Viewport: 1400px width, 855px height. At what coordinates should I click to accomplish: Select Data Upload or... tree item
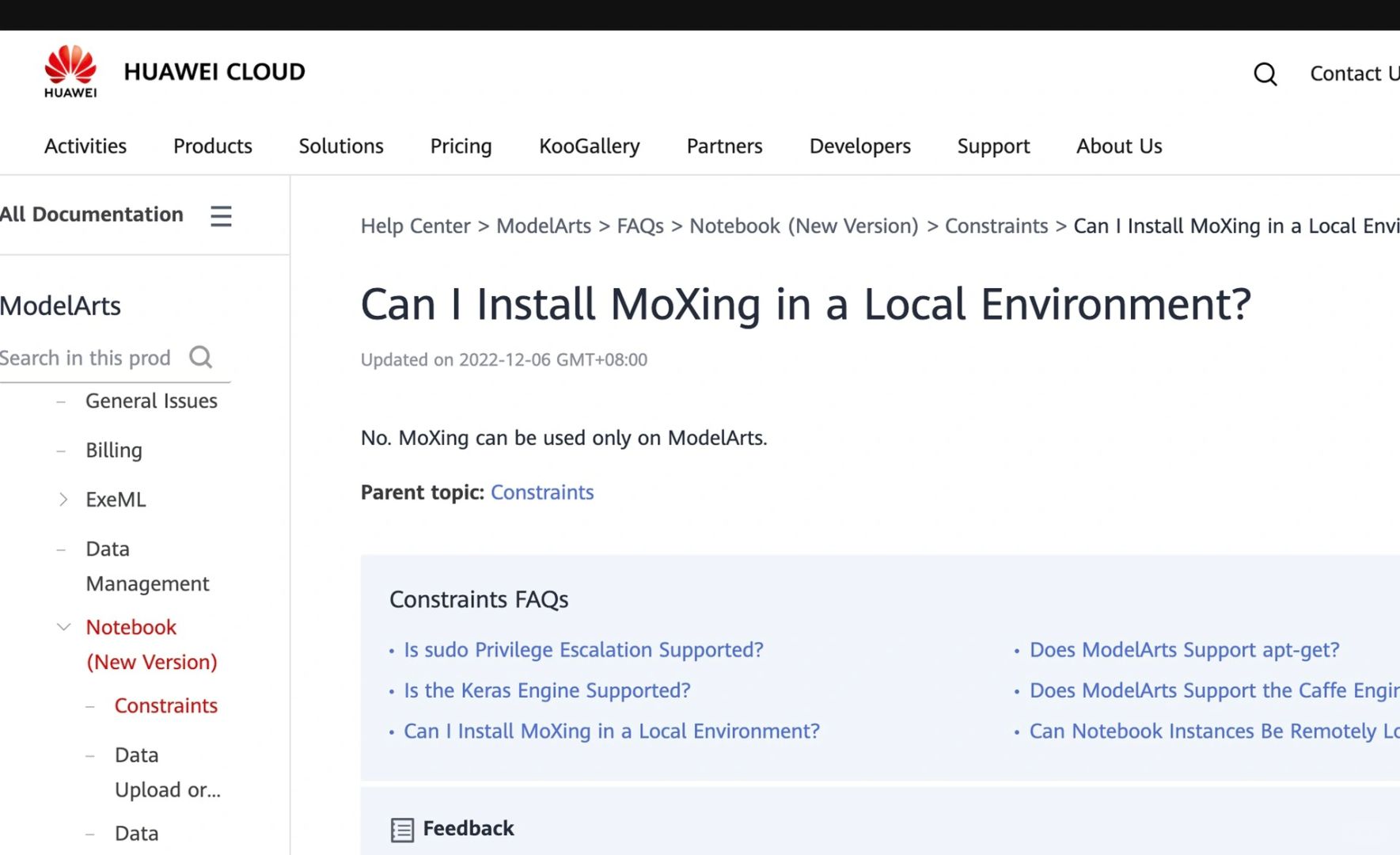pyautogui.click(x=167, y=773)
